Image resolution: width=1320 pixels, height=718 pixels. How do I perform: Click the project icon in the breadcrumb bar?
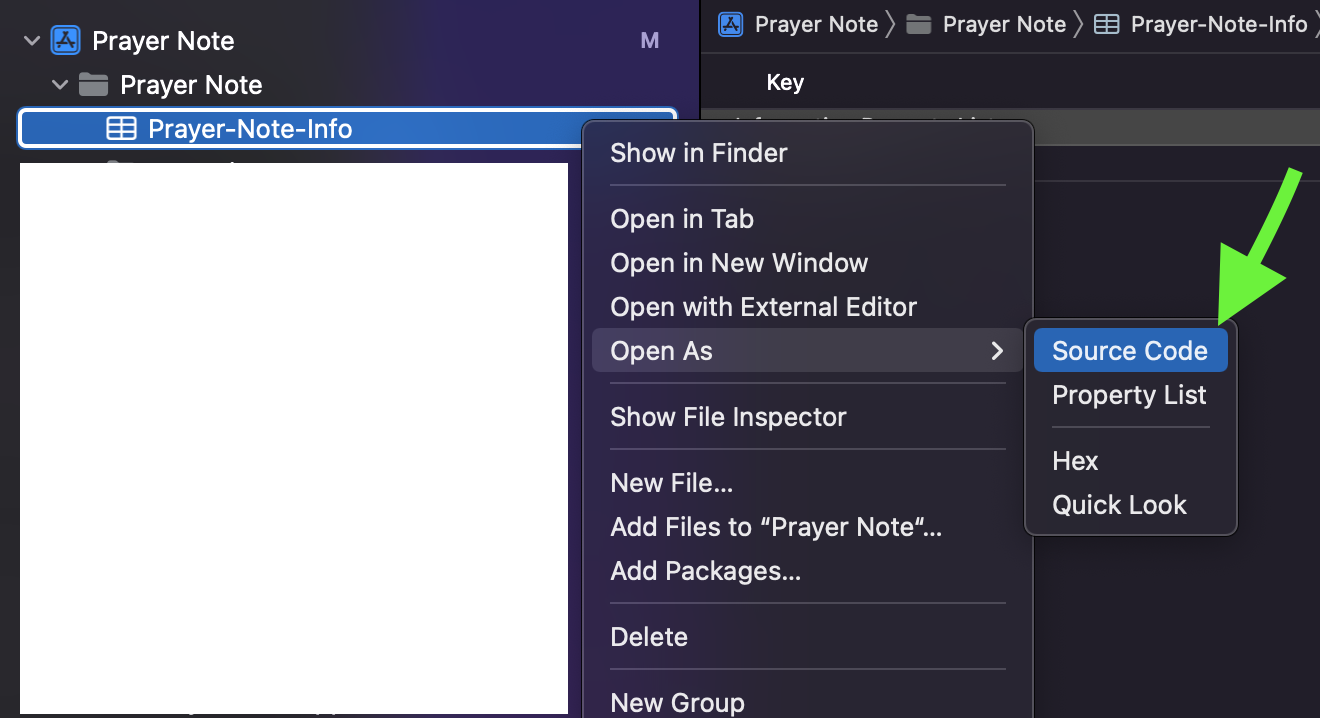pyautogui.click(x=731, y=24)
